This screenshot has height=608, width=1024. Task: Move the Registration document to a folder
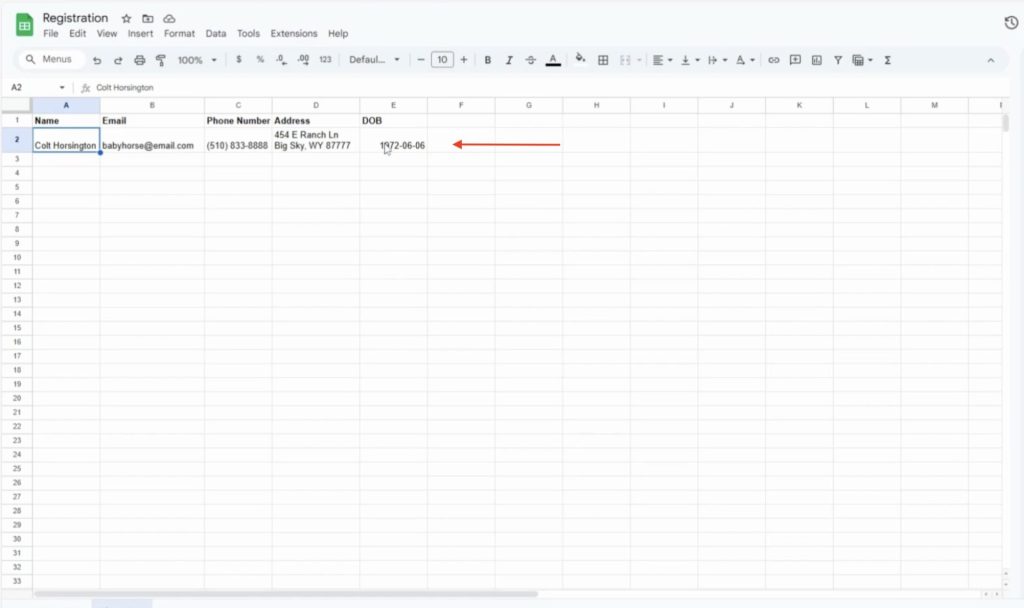[148, 19]
